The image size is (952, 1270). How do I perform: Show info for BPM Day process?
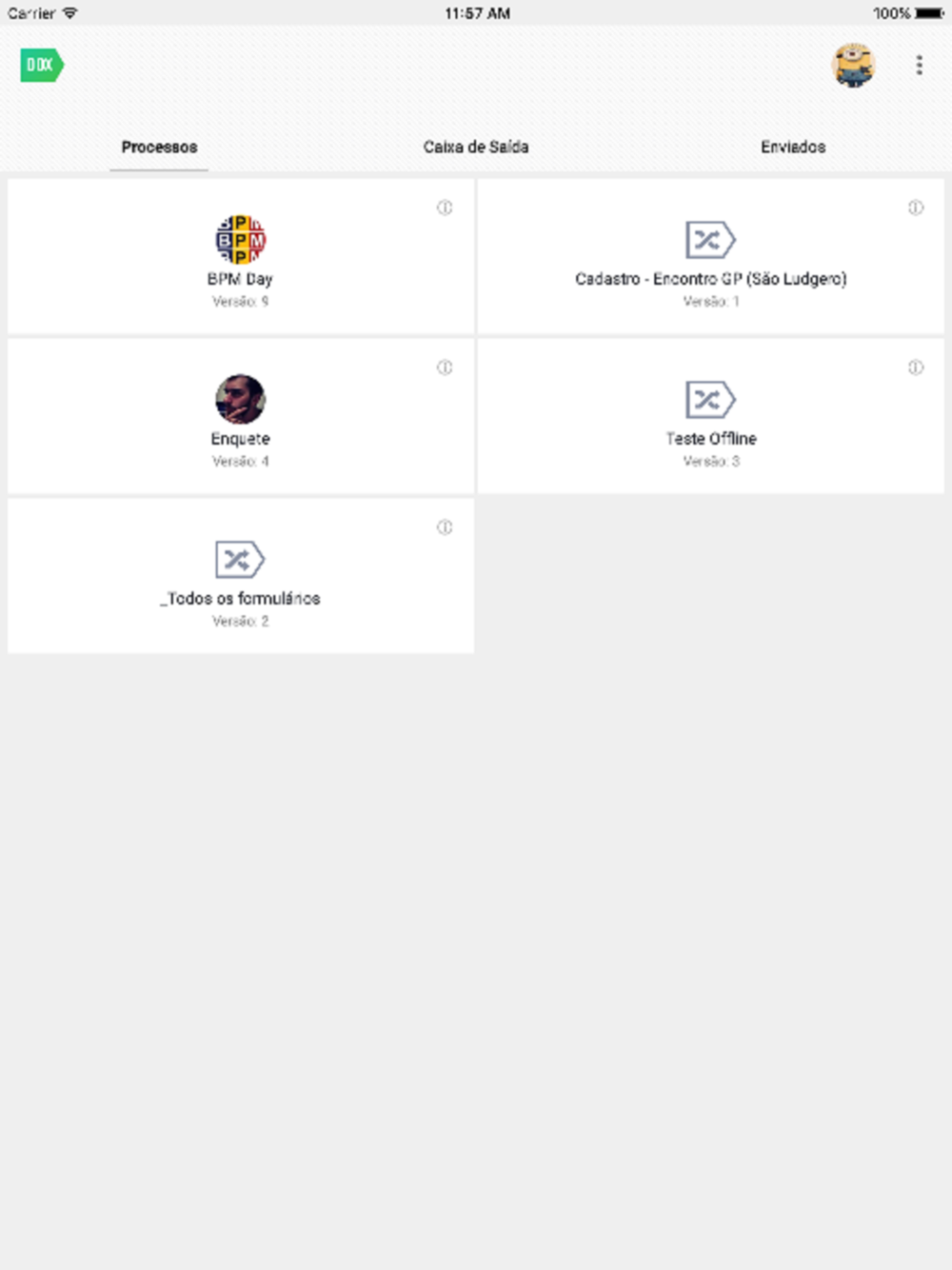tap(445, 208)
